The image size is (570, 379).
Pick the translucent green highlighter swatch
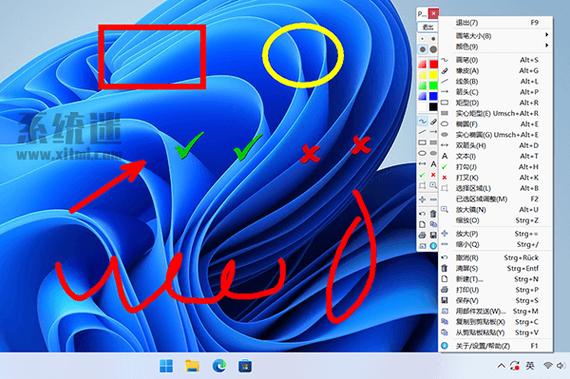coord(422,86)
